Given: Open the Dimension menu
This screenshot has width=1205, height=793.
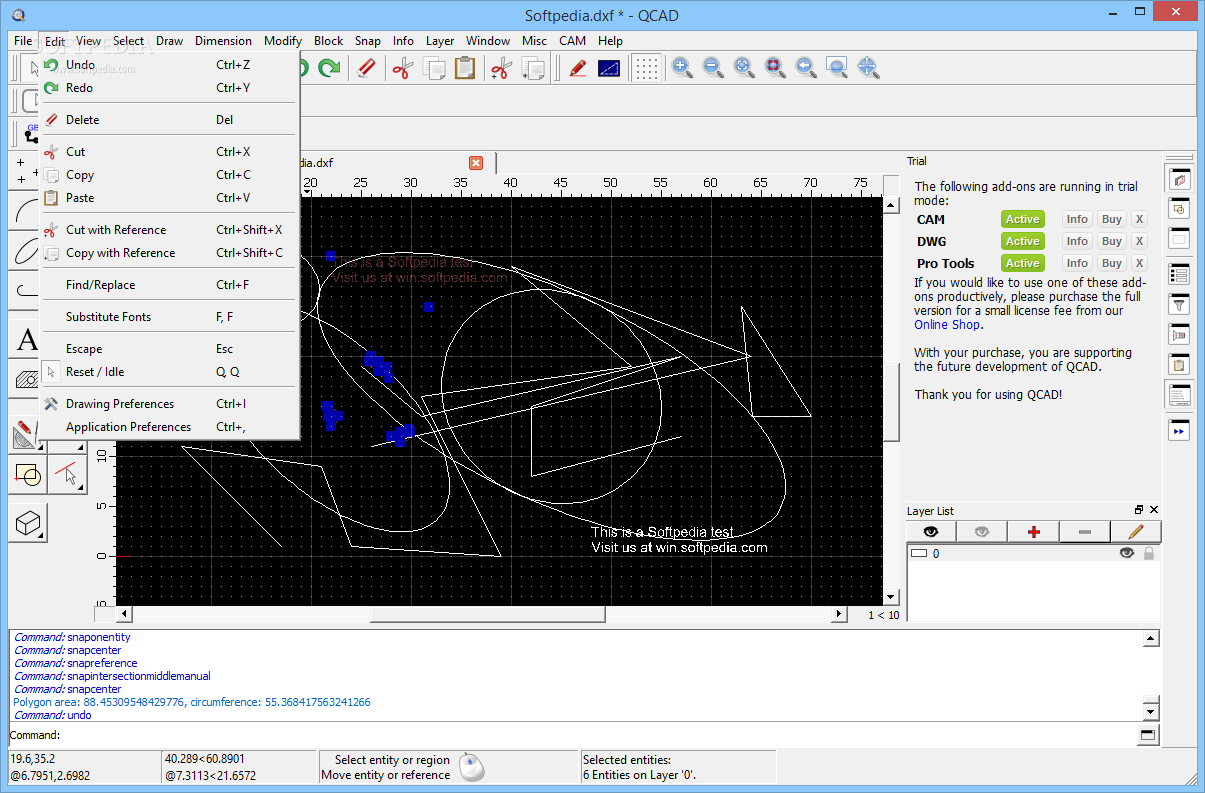Looking at the screenshot, I should tap(223, 41).
